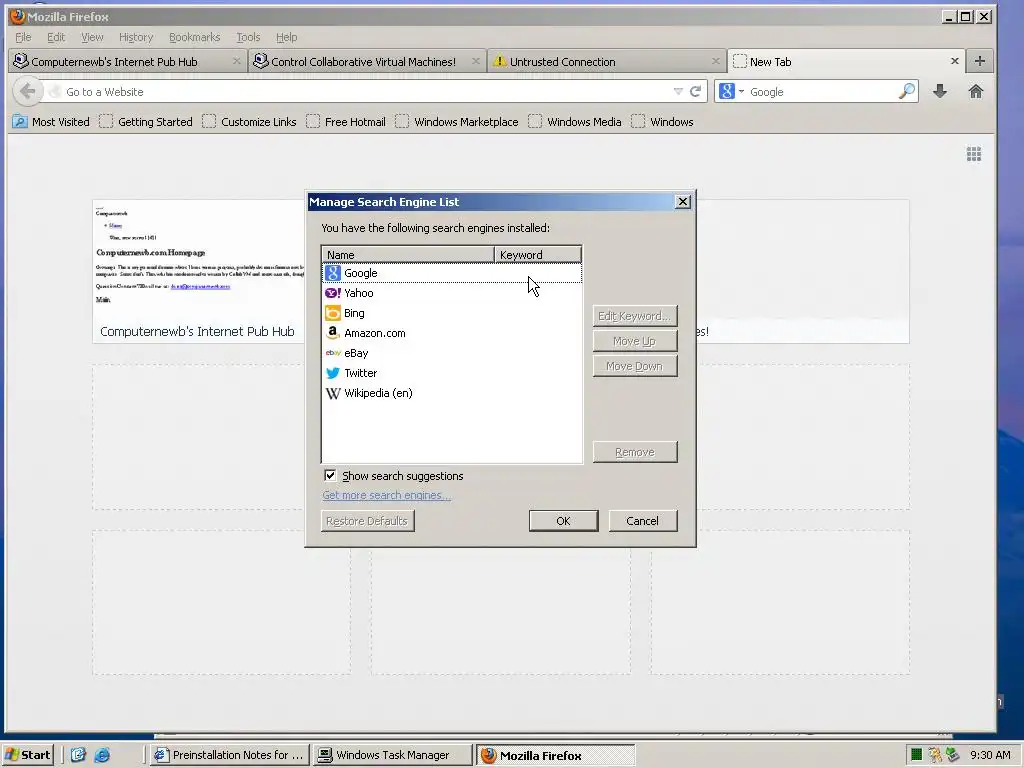Go to the home page icon

(976, 91)
